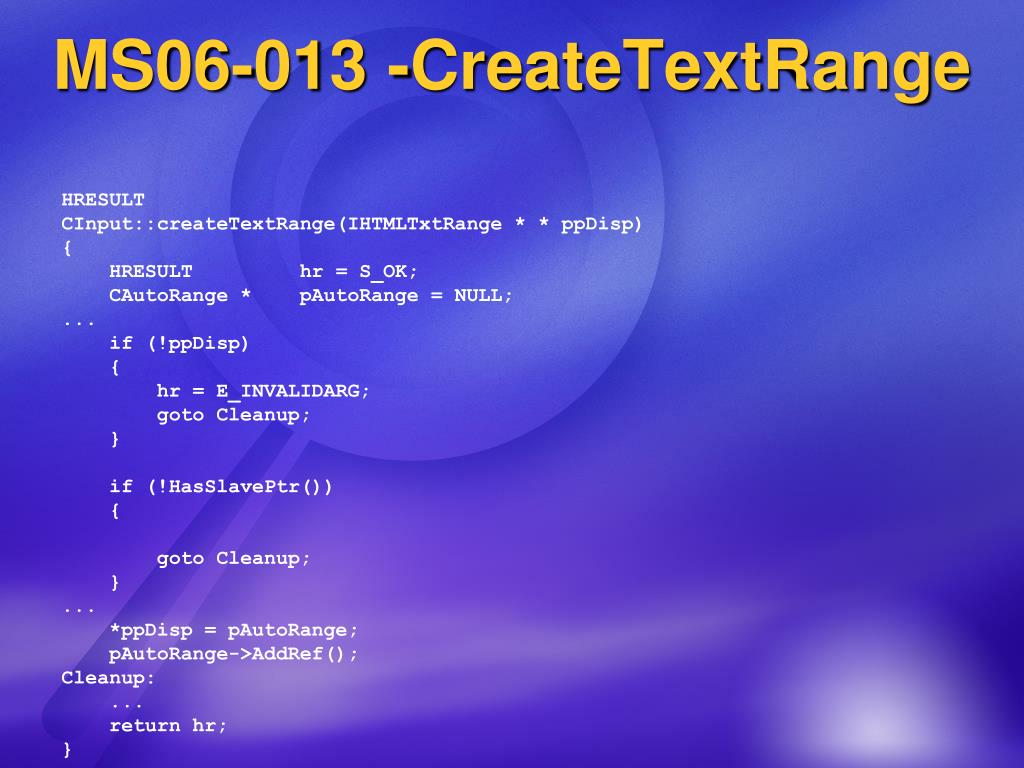Click goto Cleanup inside HasSlavePtr block
Viewport: 1024px width, 768px height.
(x=233, y=558)
